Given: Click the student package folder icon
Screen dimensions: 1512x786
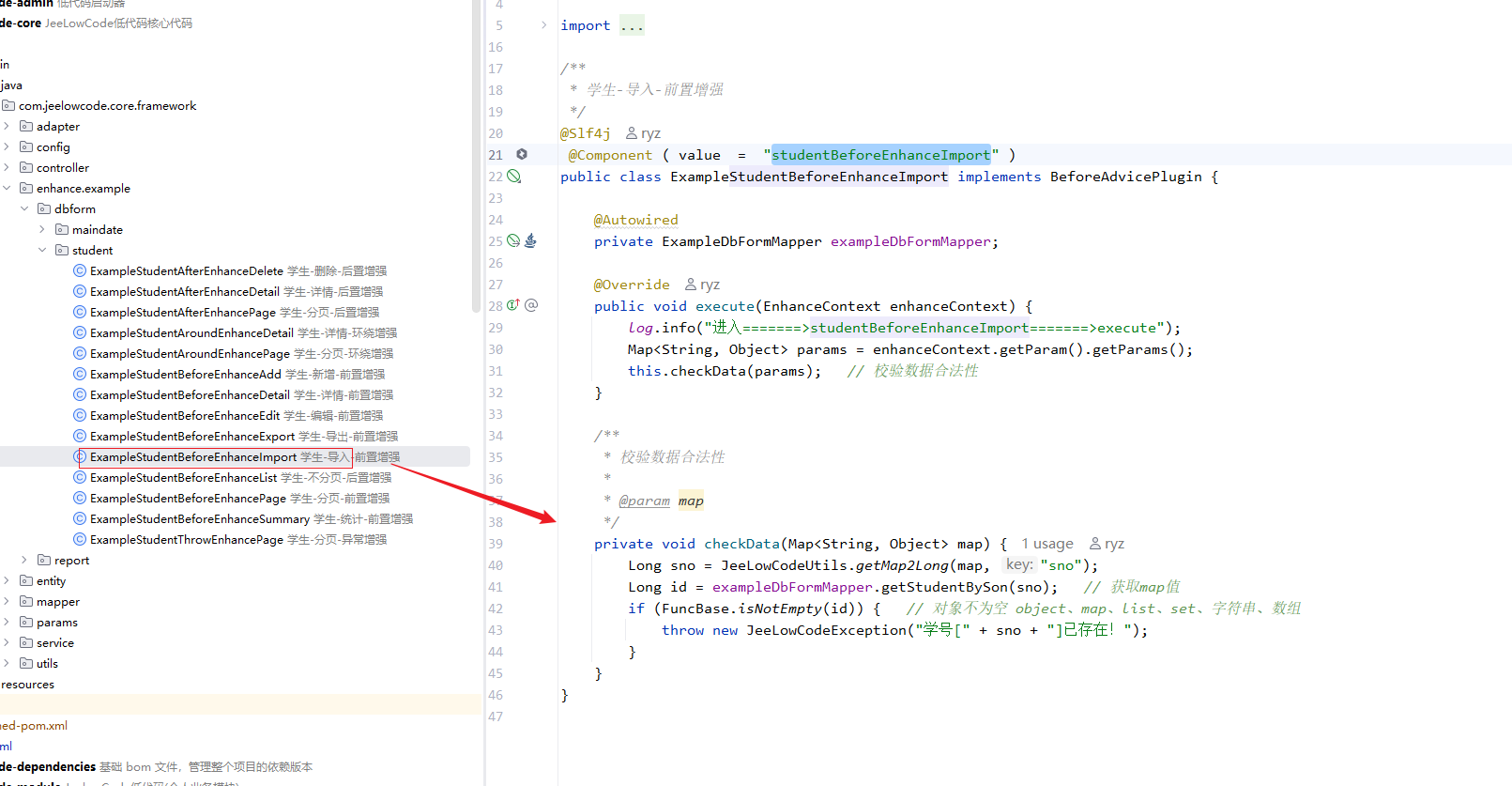Looking at the screenshot, I should pos(62,250).
